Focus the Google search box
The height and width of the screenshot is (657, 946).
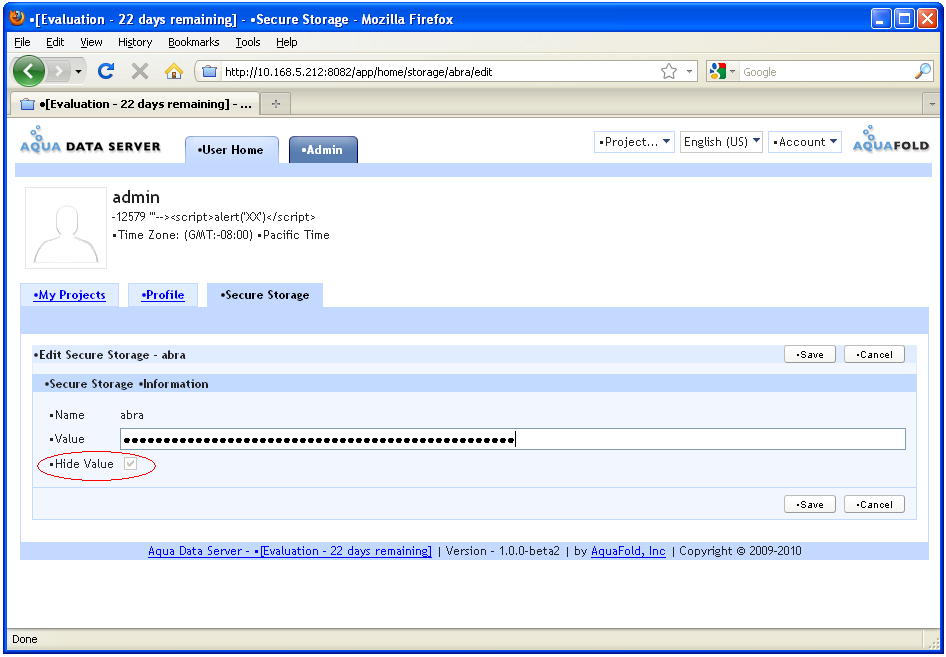tap(827, 72)
